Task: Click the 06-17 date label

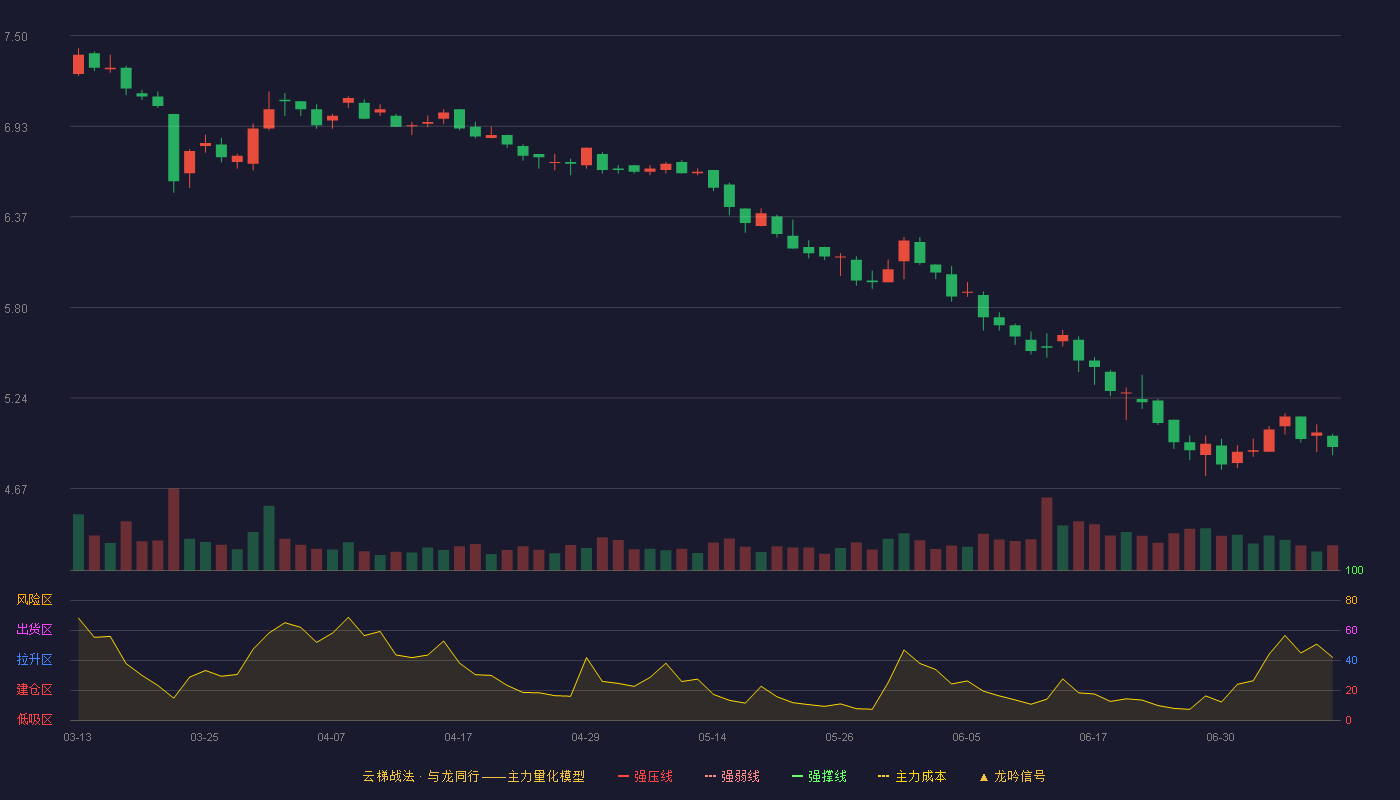Action: (1093, 737)
